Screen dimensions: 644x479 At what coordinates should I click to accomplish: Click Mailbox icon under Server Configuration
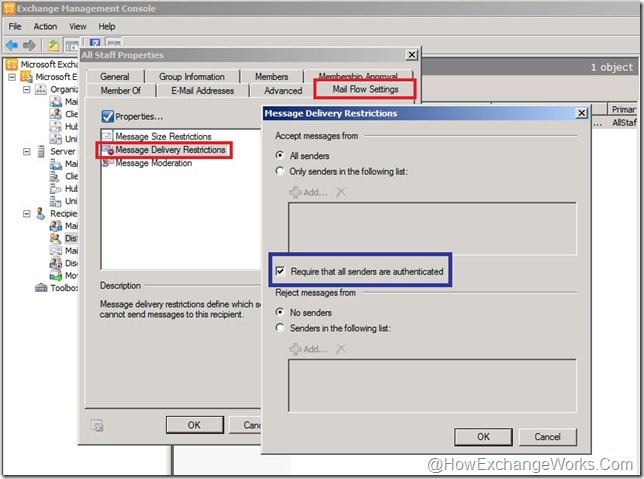click(x=55, y=164)
